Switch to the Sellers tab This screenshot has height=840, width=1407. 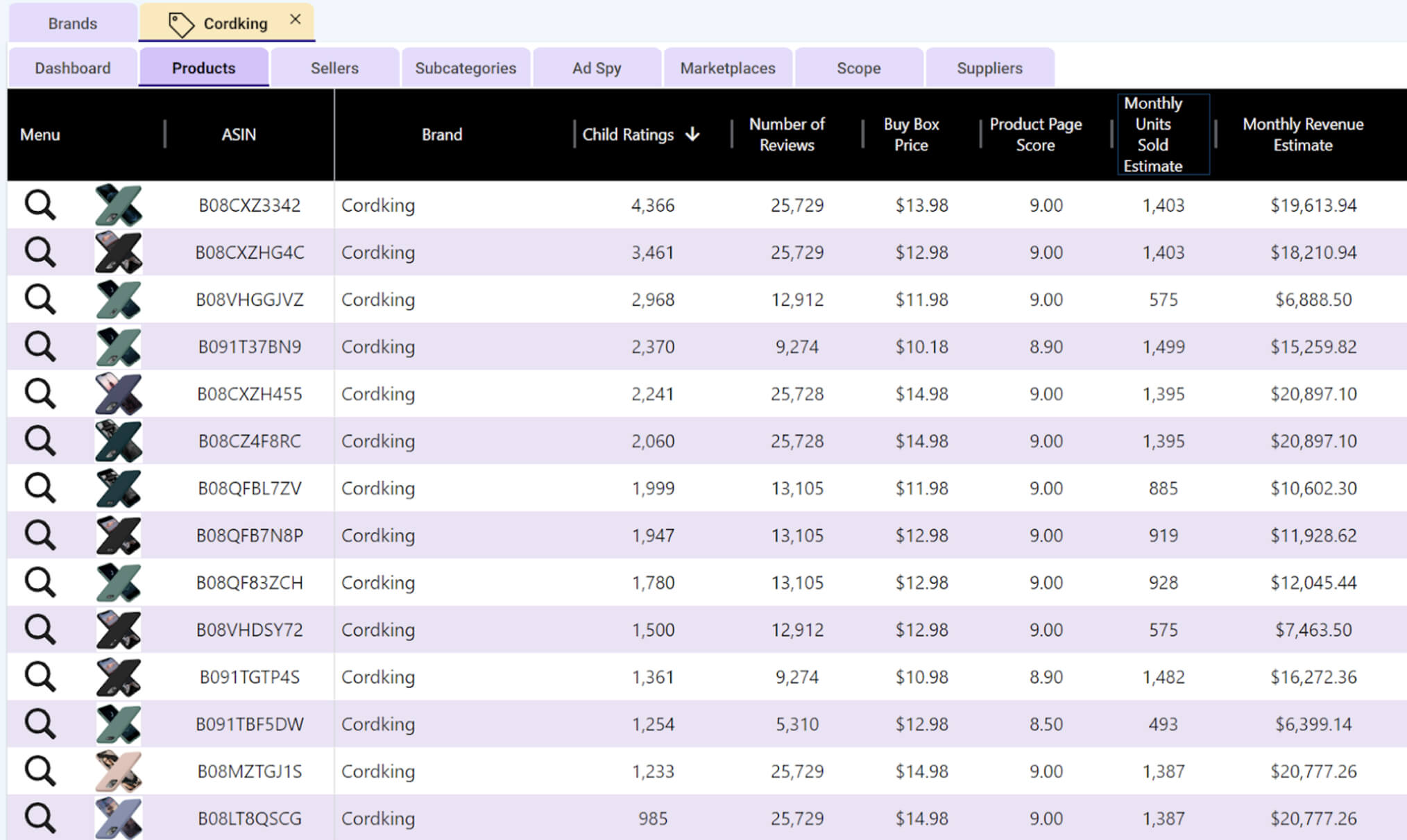(334, 68)
